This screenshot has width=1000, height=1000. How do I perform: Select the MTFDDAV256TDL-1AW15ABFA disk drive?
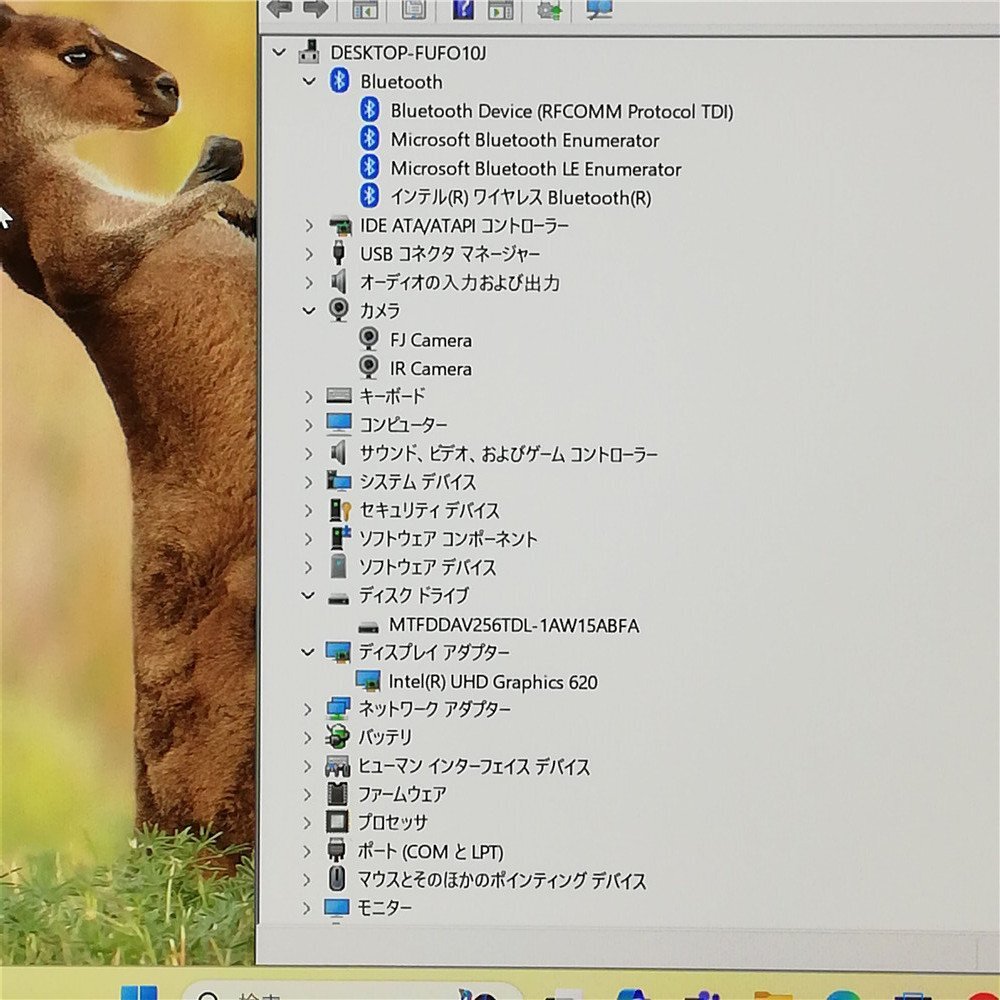[514, 626]
